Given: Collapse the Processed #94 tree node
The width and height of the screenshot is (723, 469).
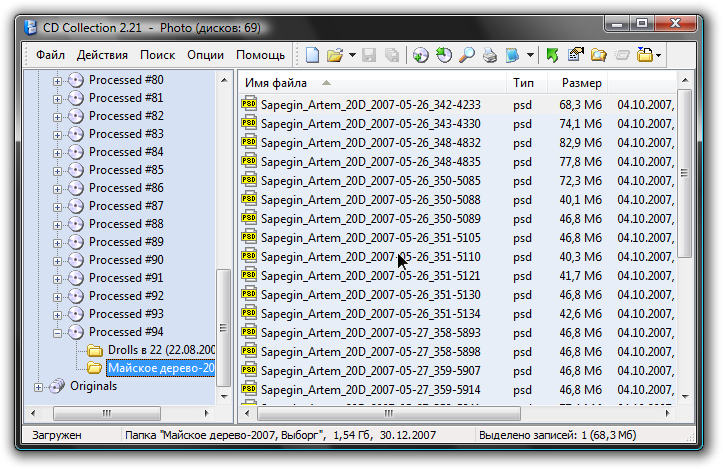Looking at the screenshot, I should (x=57, y=333).
